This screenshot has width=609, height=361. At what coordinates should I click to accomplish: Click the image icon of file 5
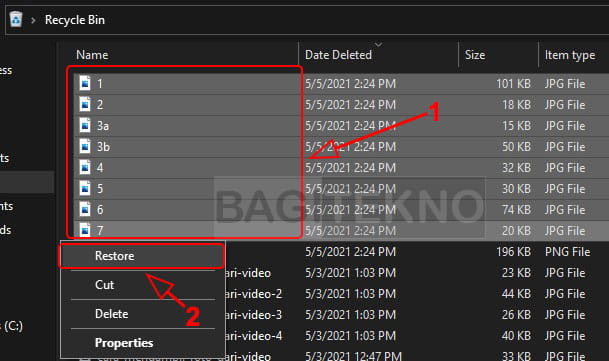[x=85, y=188]
